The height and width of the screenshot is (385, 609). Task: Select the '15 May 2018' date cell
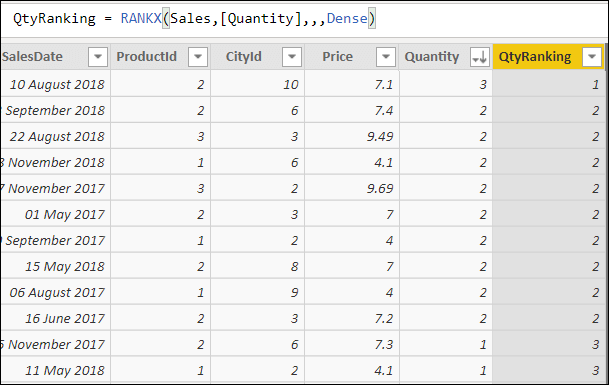[x=56, y=266]
